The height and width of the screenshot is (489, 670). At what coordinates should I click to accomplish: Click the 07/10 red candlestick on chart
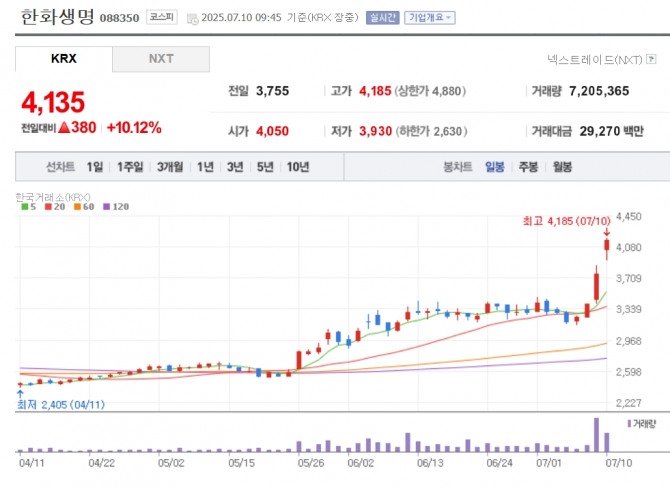pyautogui.click(x=606, y=246)
